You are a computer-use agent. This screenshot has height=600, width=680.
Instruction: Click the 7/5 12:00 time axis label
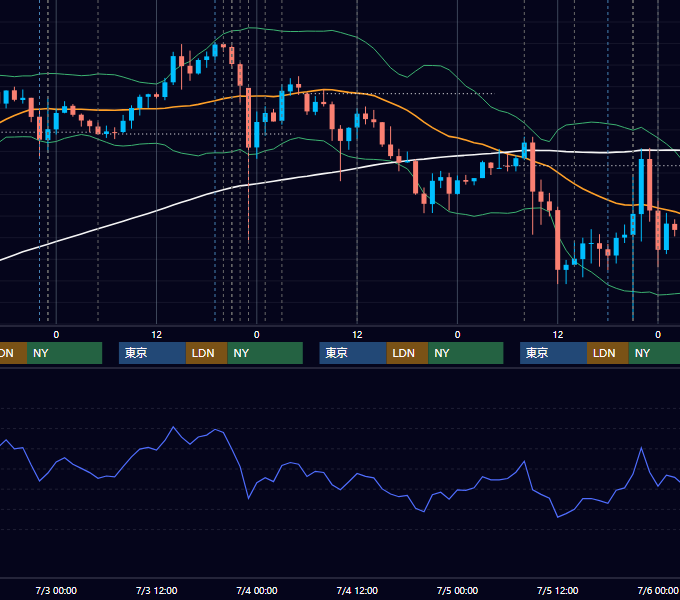(x=558, y=590)
